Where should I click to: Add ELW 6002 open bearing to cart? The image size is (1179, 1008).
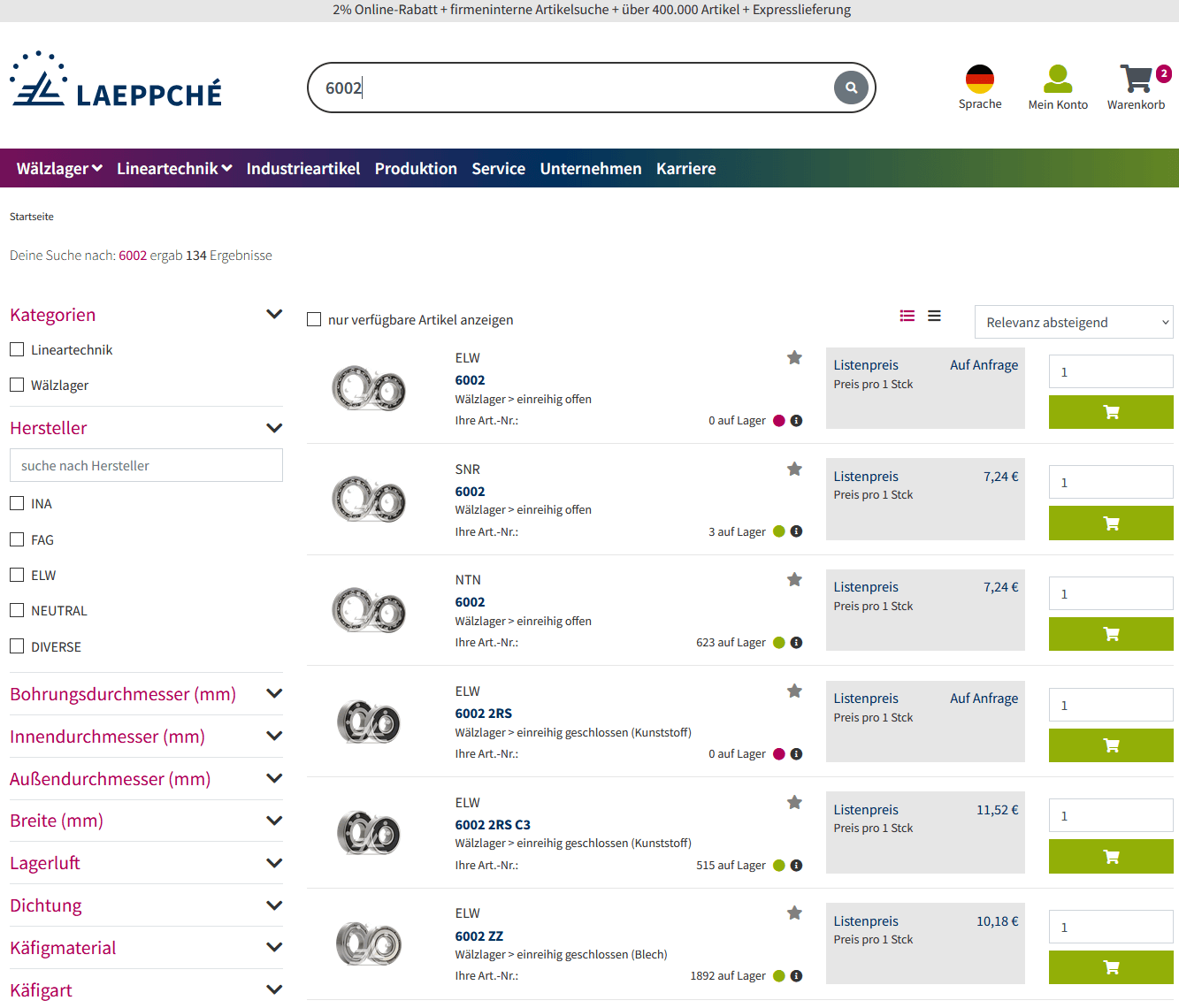click(1111, 412)
